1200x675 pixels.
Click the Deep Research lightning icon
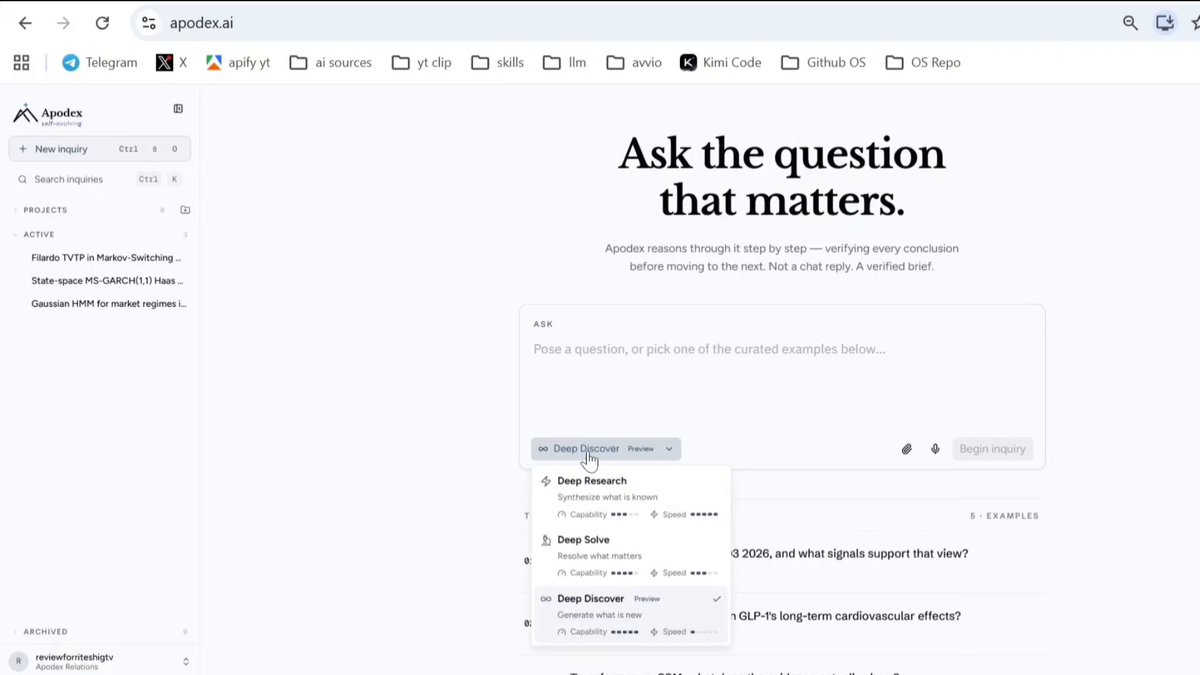546,481
